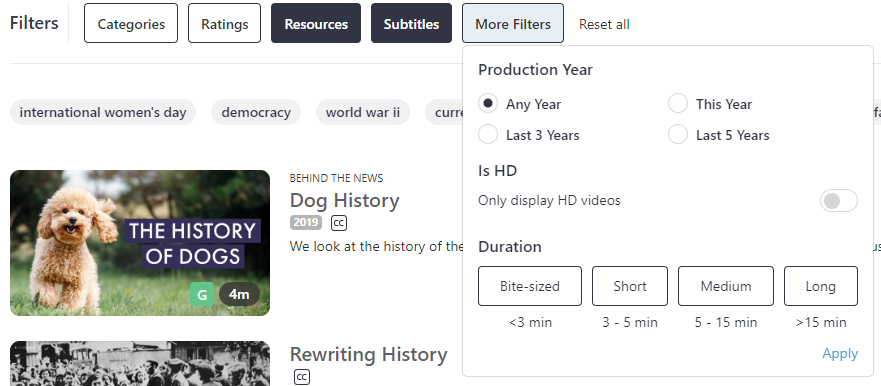Click the Production Year heading
881x386 pixels.
coord(535,70)
